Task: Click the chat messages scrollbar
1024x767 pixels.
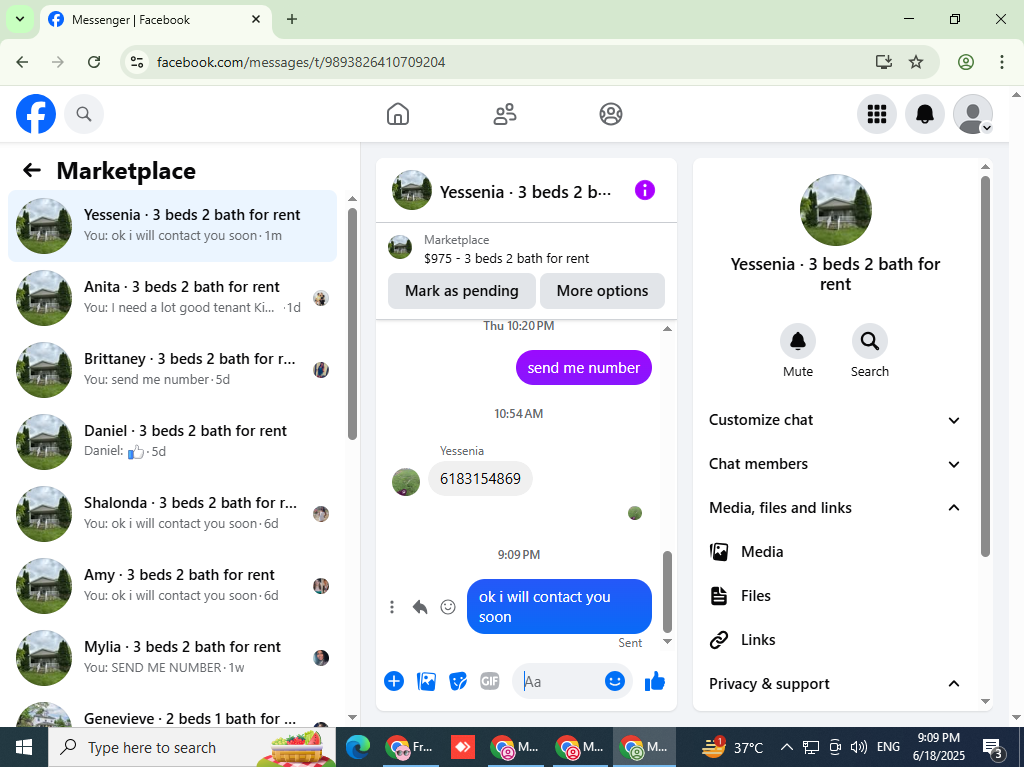Action: coord(667,592)
